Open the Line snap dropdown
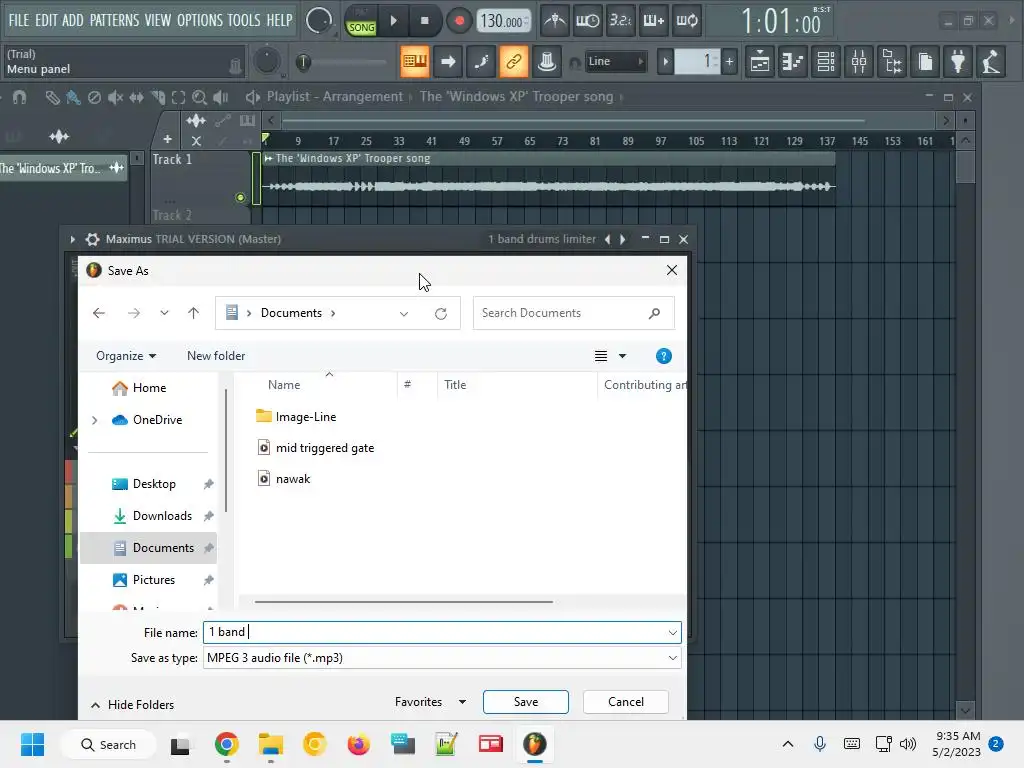The image size is (1024, 768). point(615,61)
